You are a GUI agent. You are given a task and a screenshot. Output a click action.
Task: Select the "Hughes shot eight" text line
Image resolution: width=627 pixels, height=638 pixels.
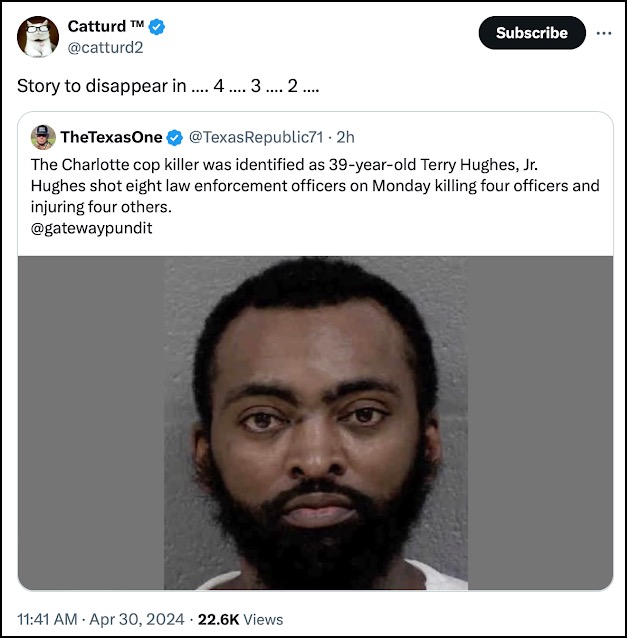click(x=315, y=186)
